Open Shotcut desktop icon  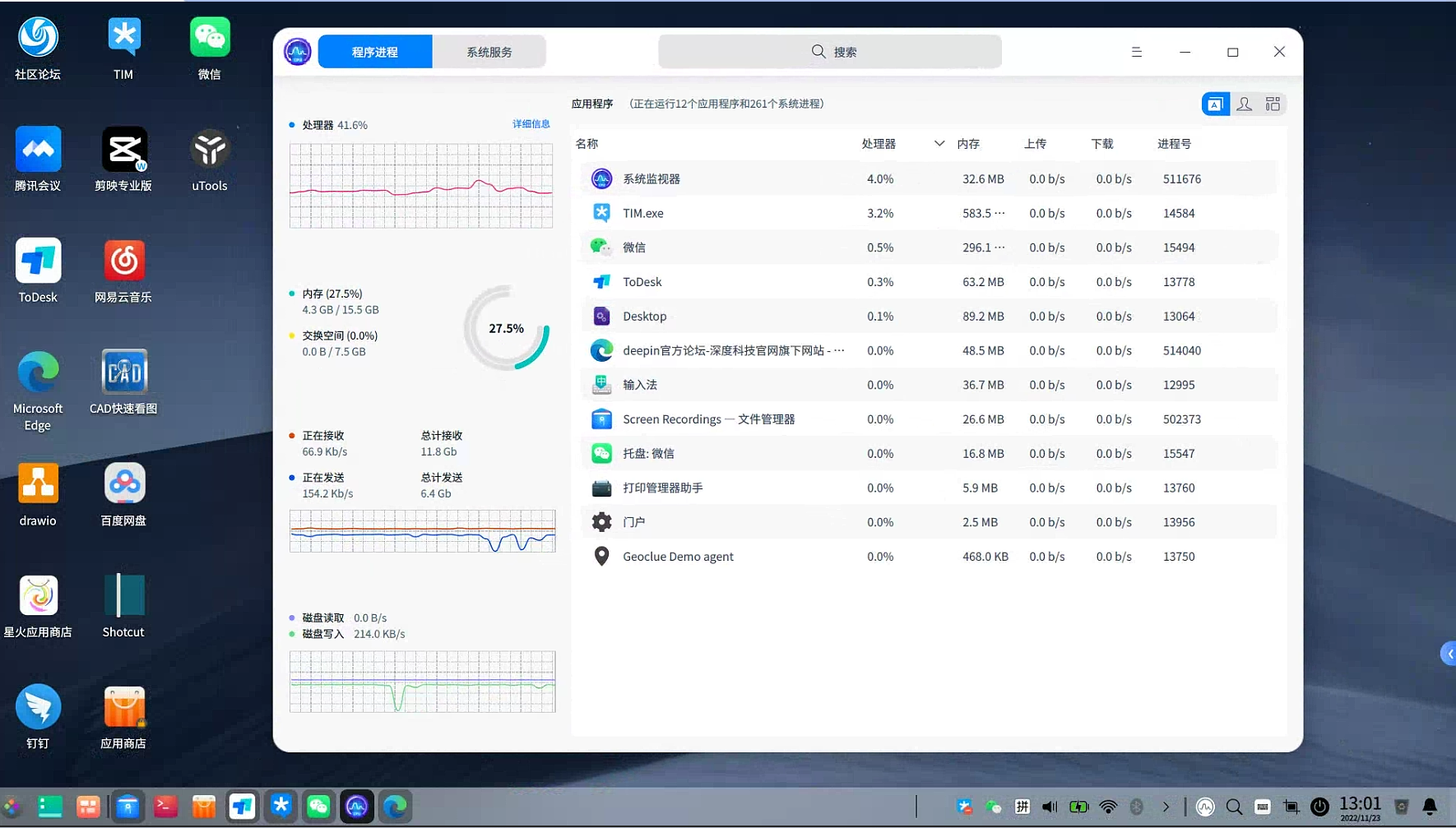[123, 605]
